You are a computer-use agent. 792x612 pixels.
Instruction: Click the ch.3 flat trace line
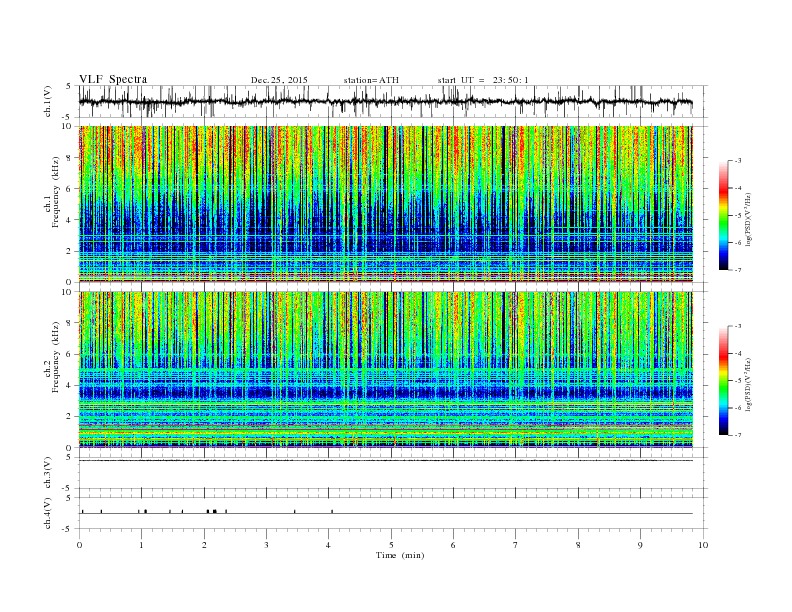(x=386, y=460)
